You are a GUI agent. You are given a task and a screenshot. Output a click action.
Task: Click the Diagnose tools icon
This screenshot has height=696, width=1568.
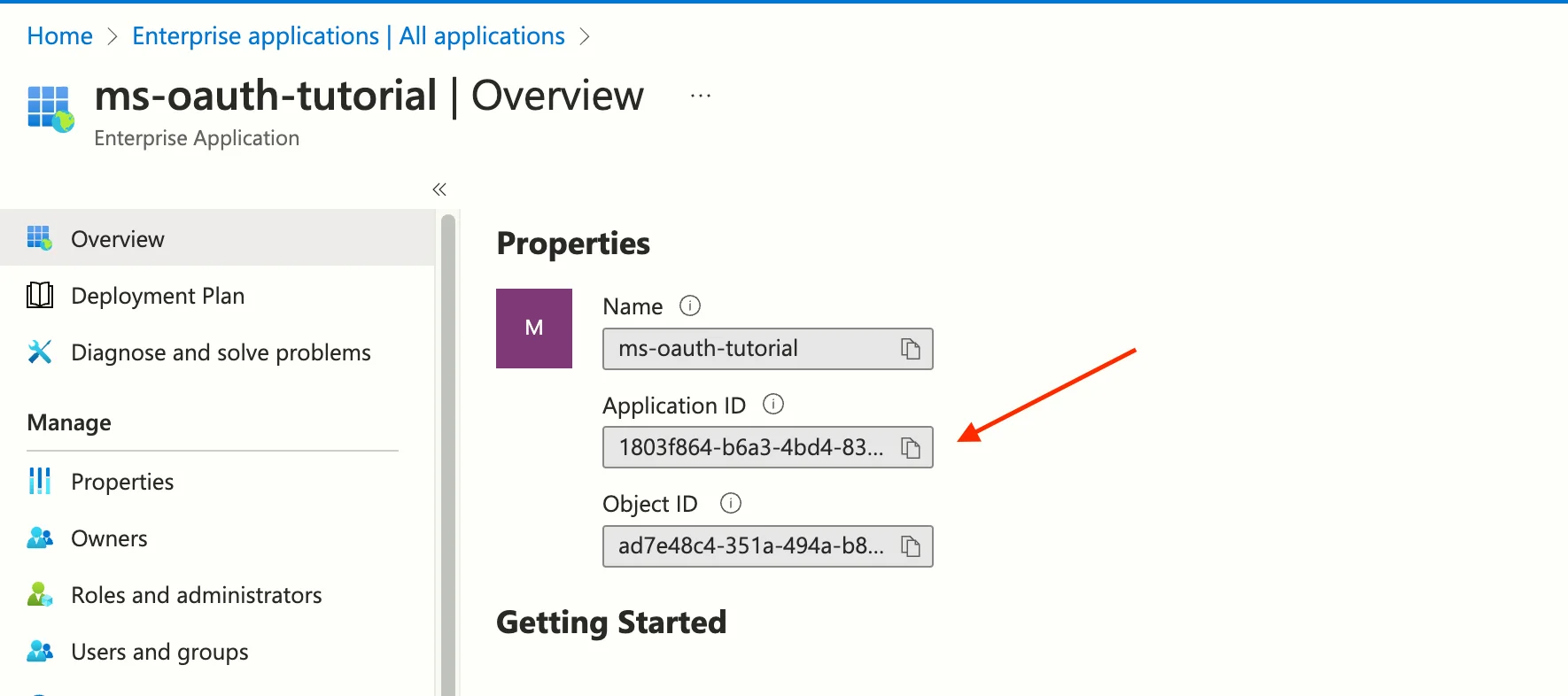[40, 352]
